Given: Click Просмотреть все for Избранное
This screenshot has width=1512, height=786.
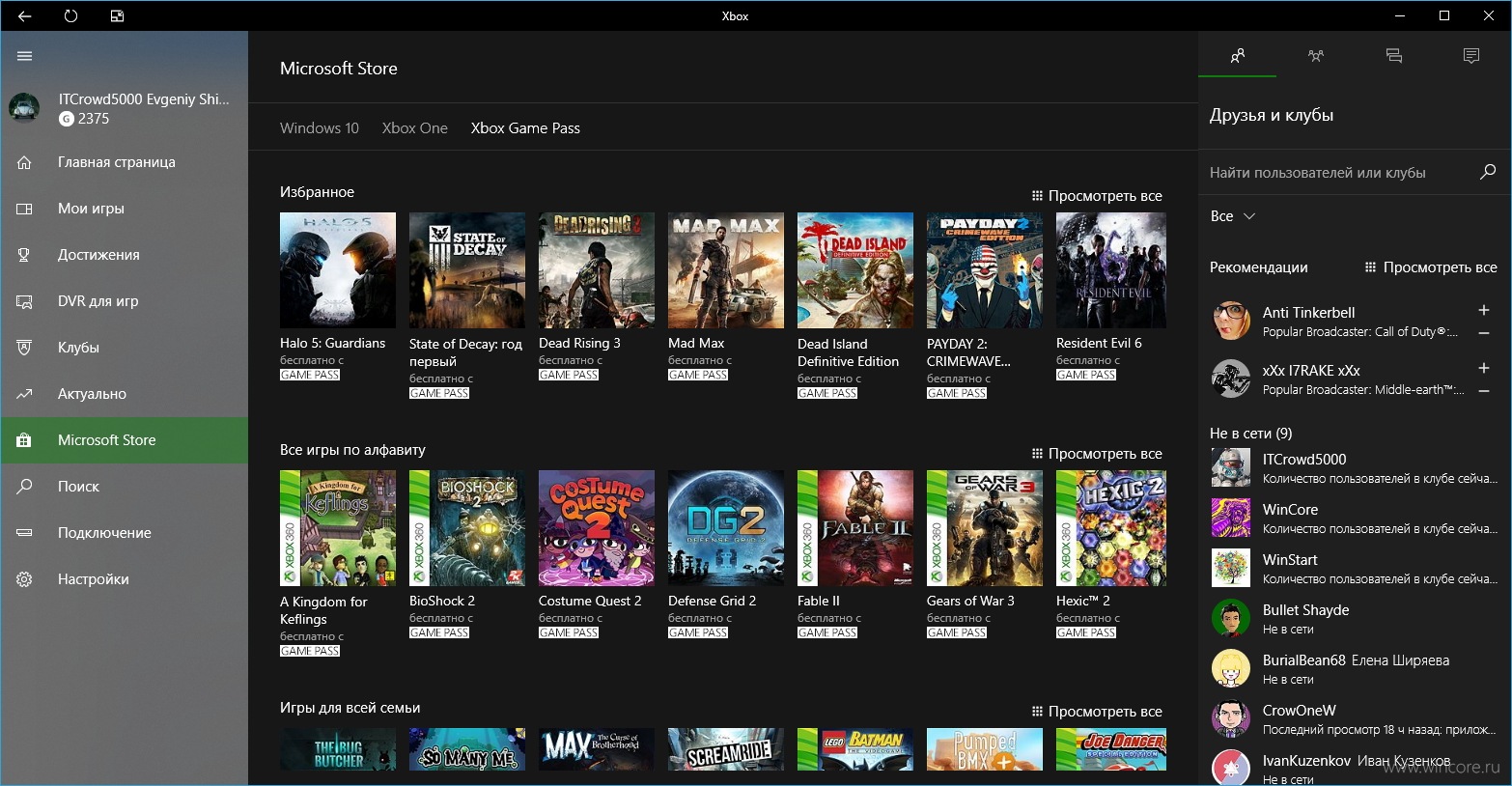Looking at the screenshot, I should 1097,196.
